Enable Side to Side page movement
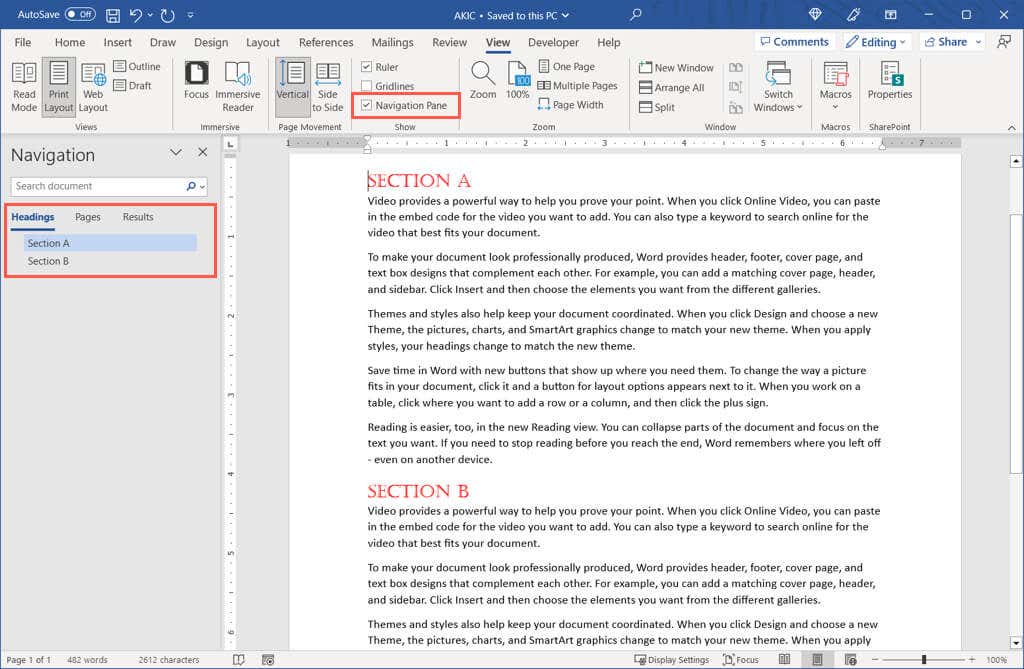1024x669 pixels. (x=327, y=87)
